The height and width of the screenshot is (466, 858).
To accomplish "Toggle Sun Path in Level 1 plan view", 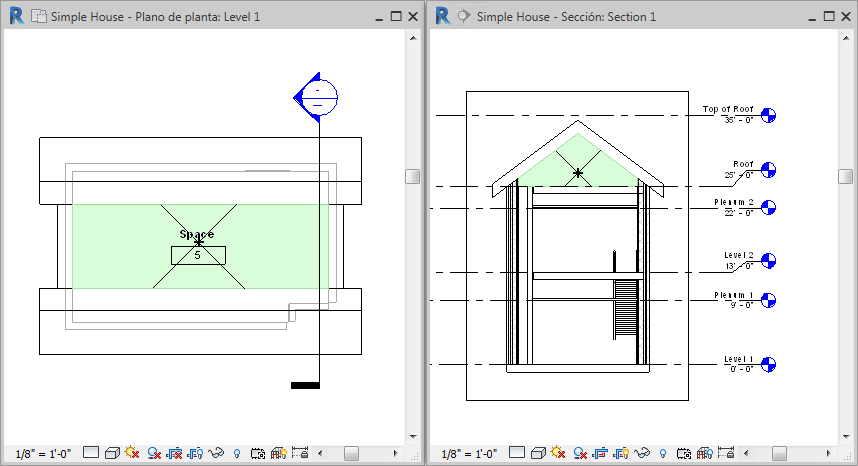I will pyautogui.click(x=132, y=453).
